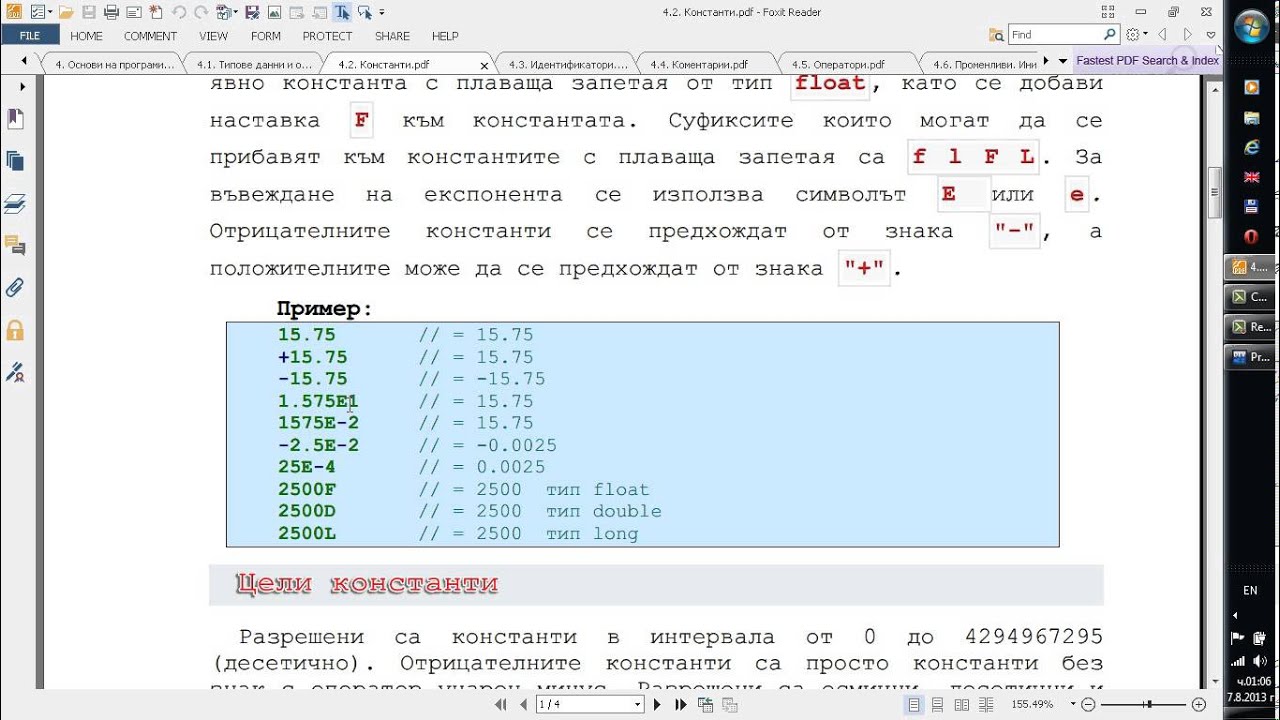Go to previous page arrow

523,704
